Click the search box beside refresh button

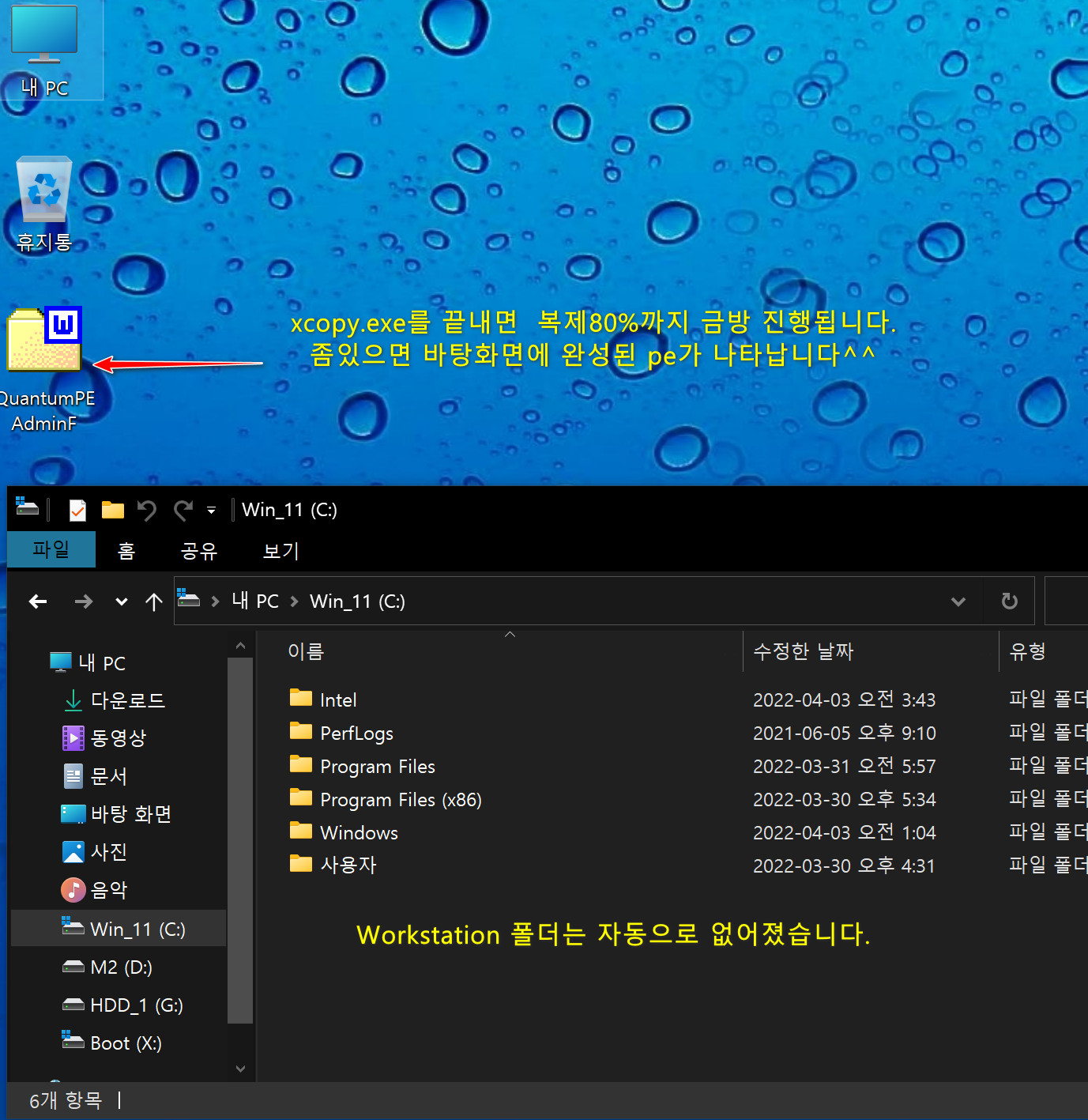click(1067, 601)
